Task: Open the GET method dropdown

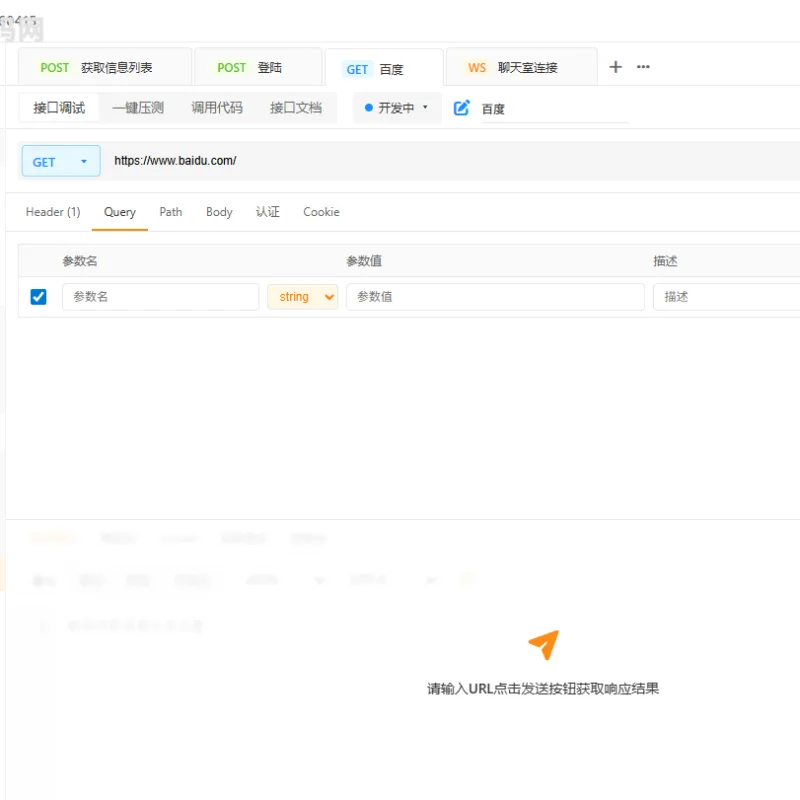Action: pos(61,161)
